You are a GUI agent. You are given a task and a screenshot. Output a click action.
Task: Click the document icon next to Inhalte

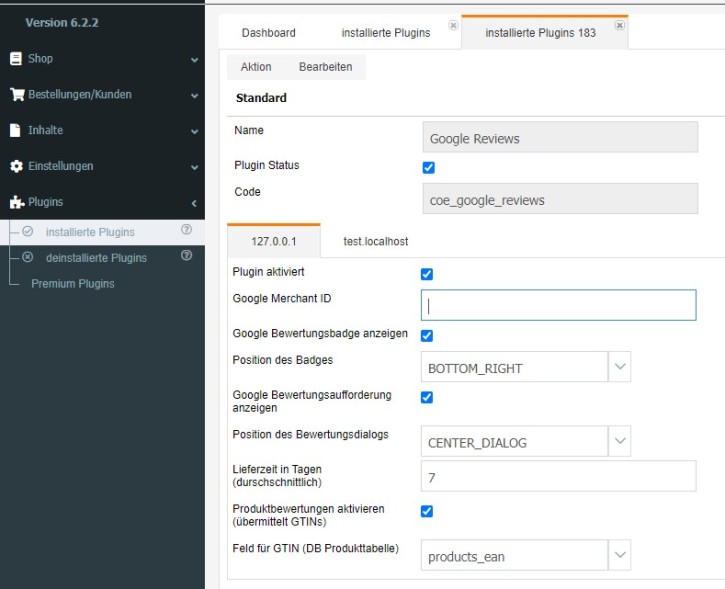pyautogui.click(x=15, y=130)
